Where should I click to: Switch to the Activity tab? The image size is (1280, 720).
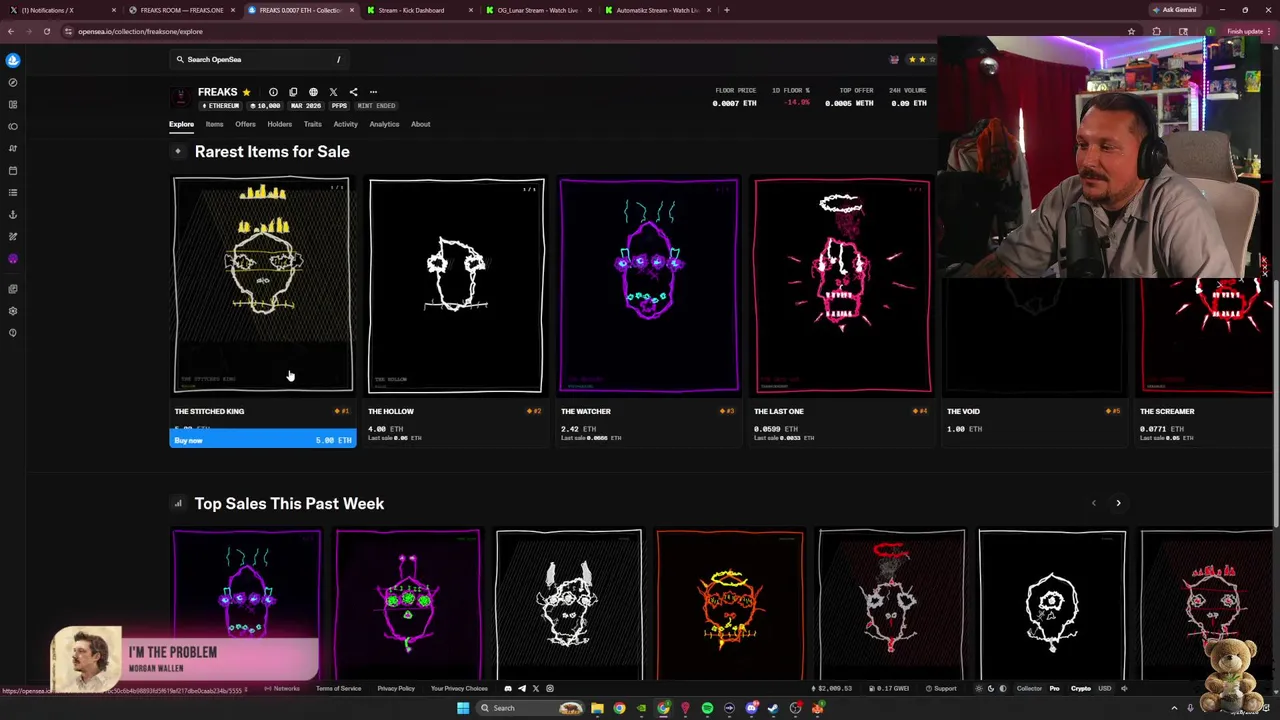[x=345, y=124]
